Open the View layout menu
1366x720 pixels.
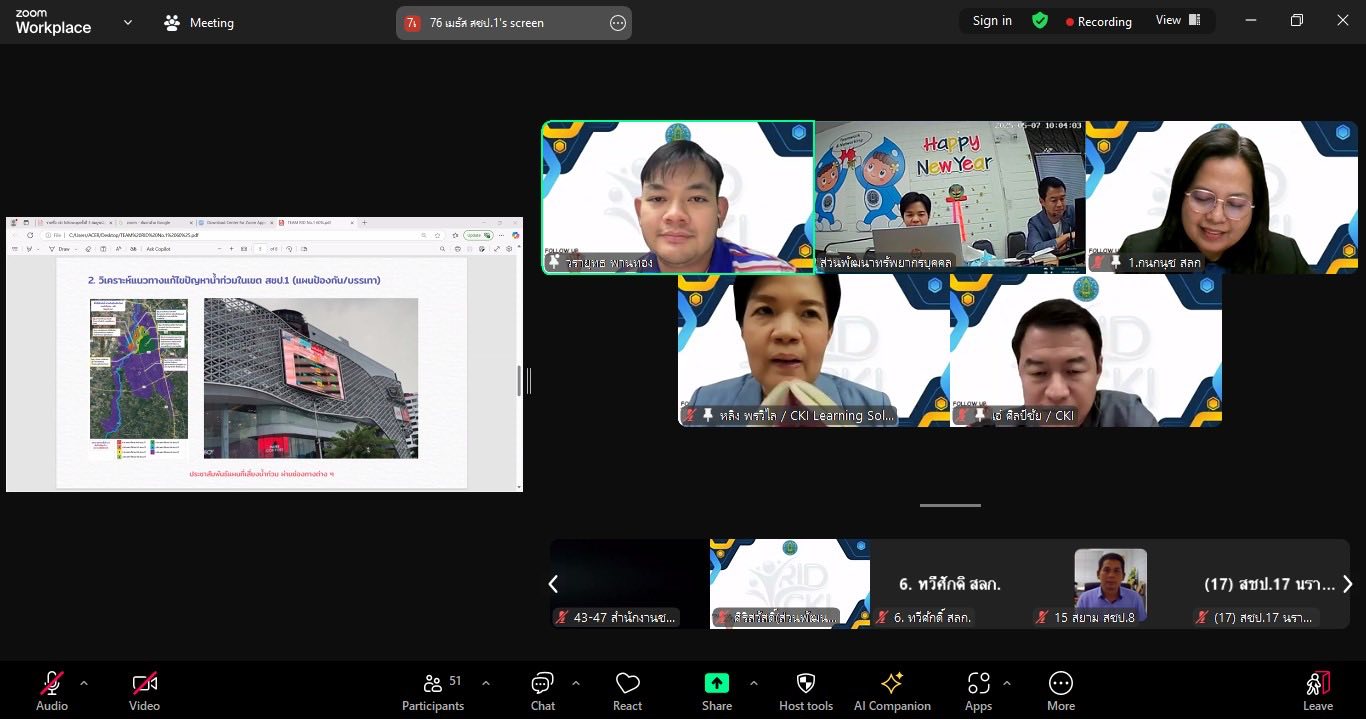tap(1178, 21)
